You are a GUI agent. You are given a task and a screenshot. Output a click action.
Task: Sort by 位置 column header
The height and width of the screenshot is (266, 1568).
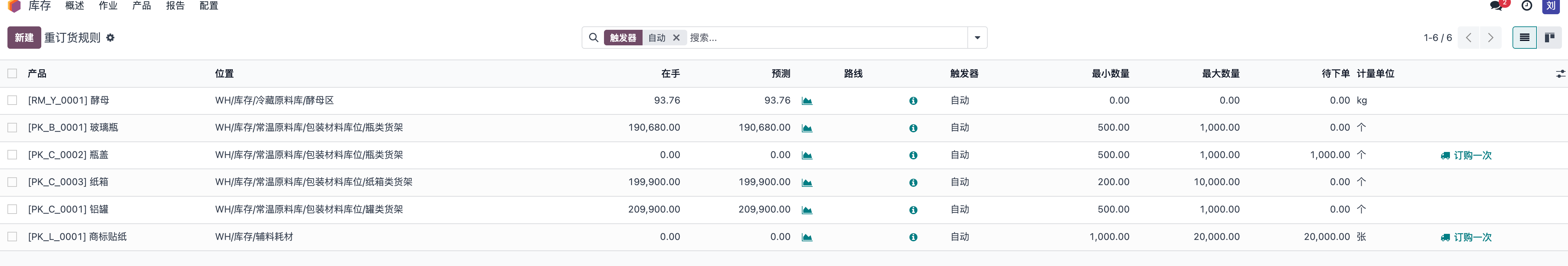coord(224,74)
